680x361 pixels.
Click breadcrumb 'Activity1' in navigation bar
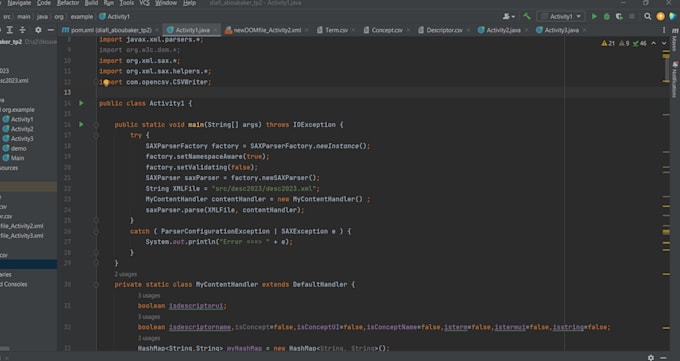(x=114, y=16)
